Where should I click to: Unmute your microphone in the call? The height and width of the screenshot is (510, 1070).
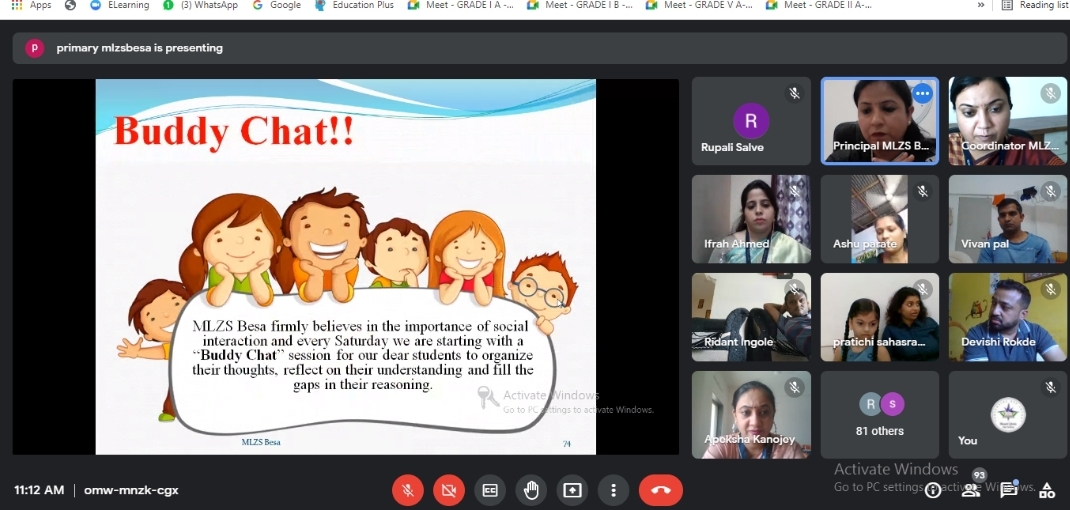(x=407, y=490)
